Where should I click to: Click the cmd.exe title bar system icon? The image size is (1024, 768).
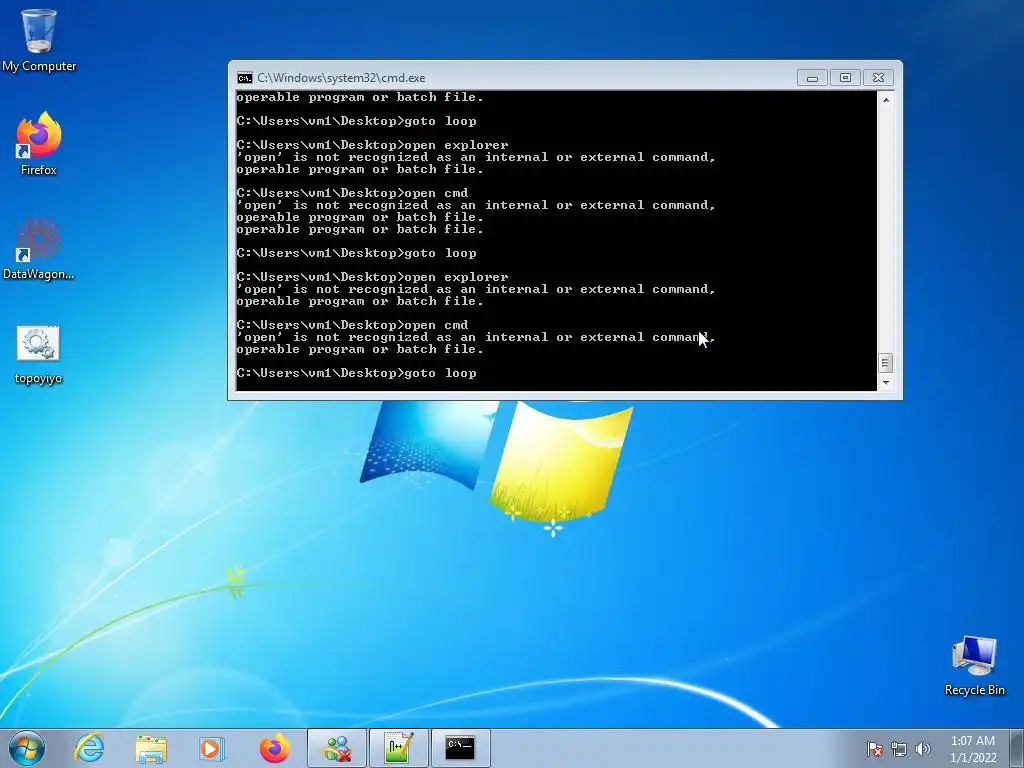[245, 78]
